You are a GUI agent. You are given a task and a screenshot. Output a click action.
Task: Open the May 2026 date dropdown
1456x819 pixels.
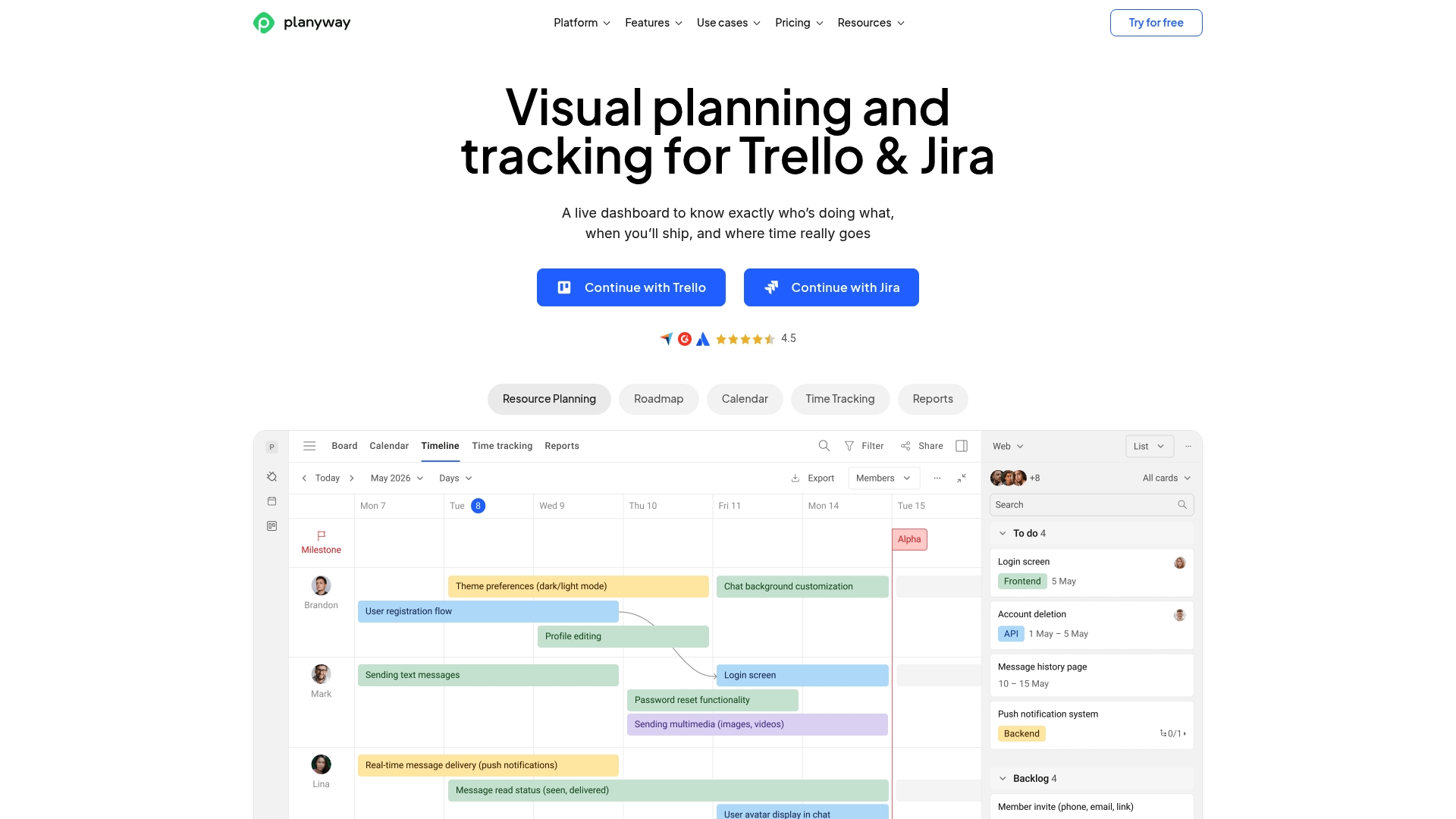tap(397, 479)
